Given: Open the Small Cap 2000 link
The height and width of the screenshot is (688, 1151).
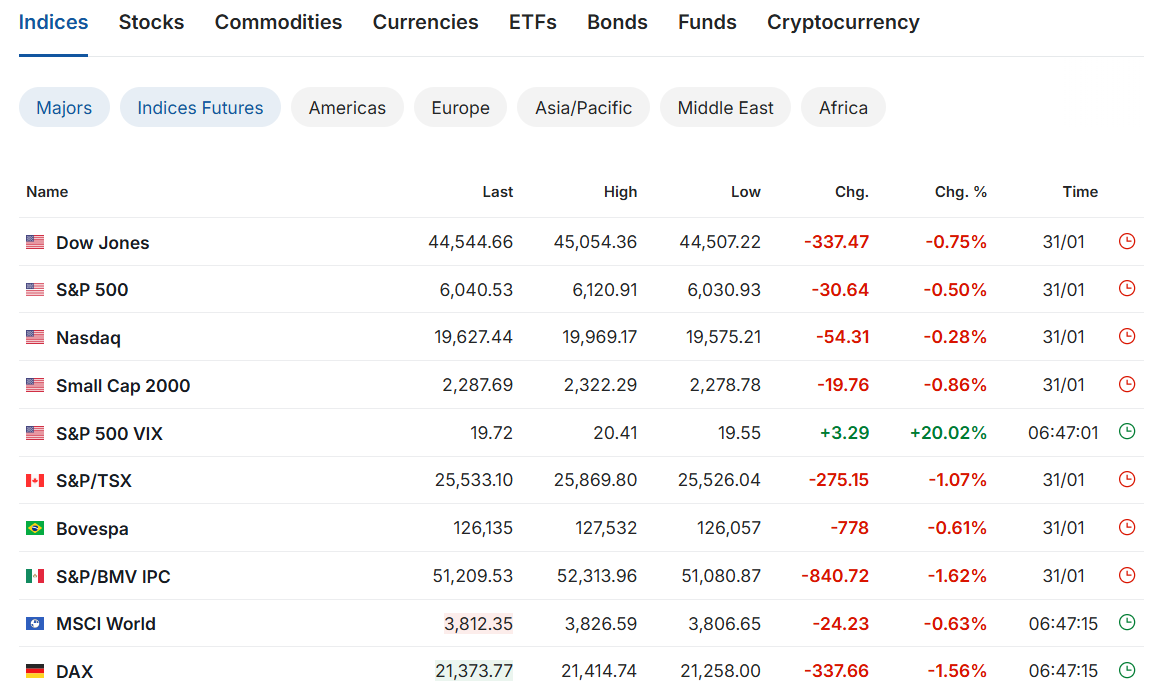Looking at the screenshot, I should tap(123, 386).
